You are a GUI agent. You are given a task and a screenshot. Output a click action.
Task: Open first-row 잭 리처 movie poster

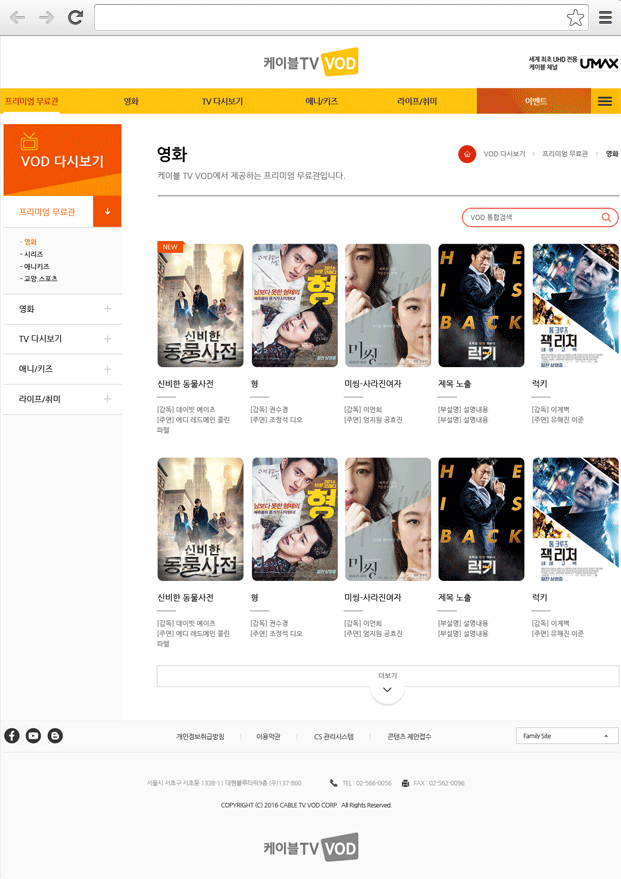tap(576, 306)
